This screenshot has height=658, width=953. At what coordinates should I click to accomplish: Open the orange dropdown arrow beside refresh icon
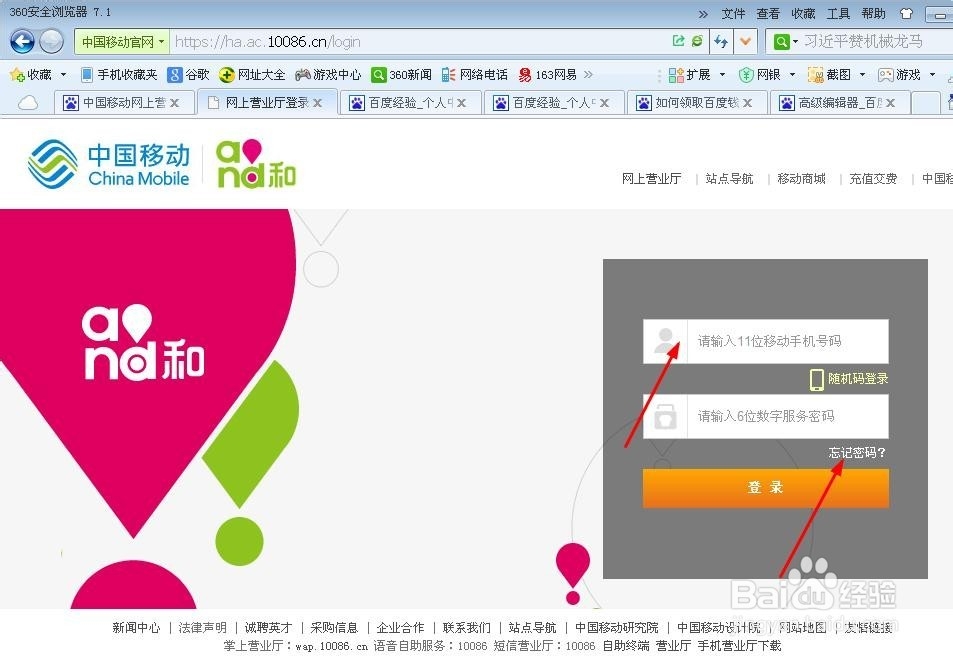pyautogui.click(x=745, y=41)
